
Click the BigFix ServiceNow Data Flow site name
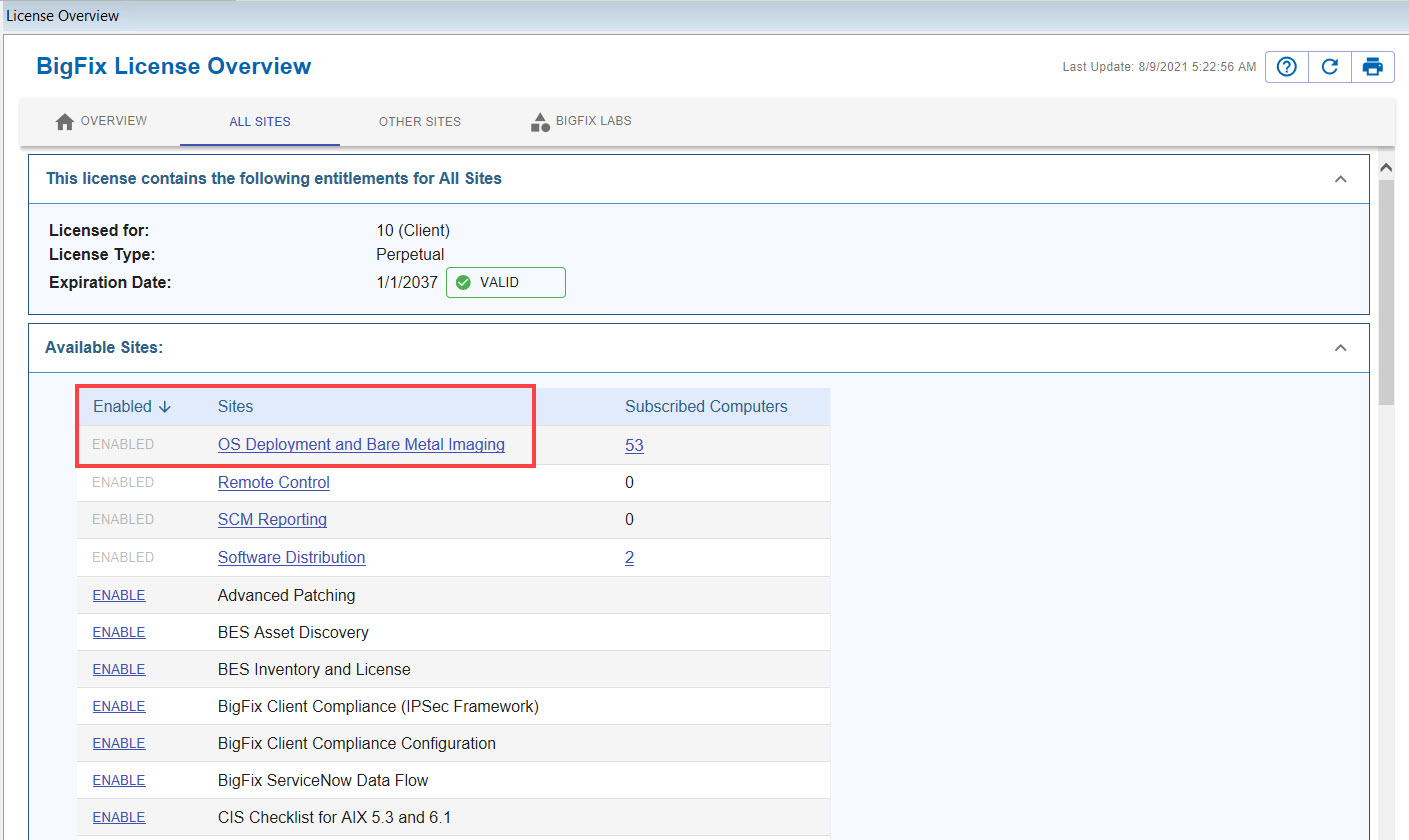(323, 780)
